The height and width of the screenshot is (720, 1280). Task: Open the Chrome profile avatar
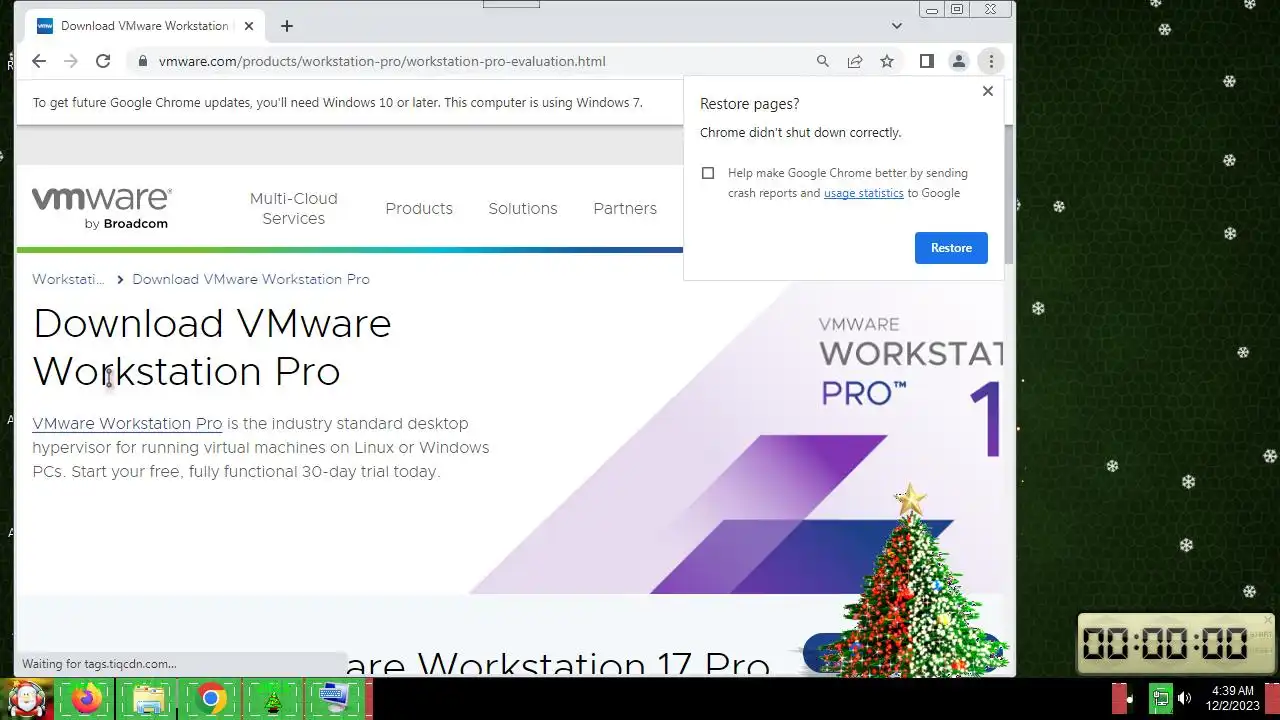[959, 61]
